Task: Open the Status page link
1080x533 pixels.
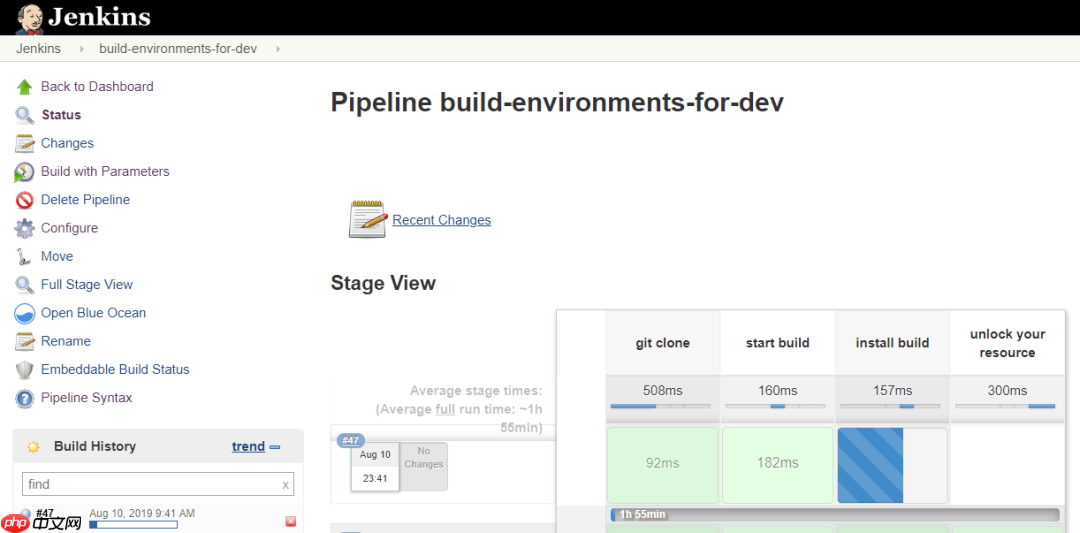Action: pos(61,115)
